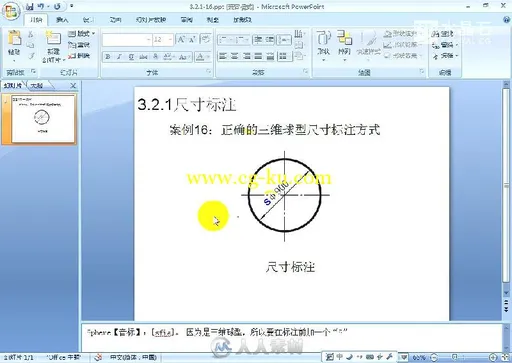The height and width of the screenshot is (363, 512).
Task: Click the Save icon in quick access toolbar
Action: (x=30, y=6)
